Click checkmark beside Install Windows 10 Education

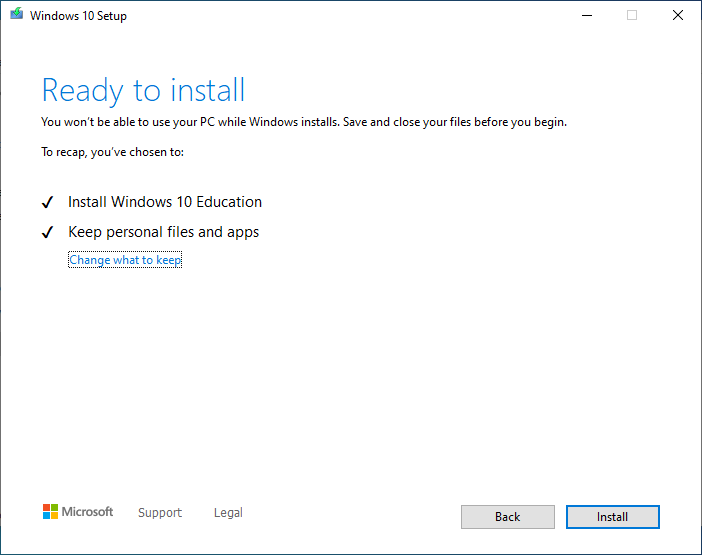coord(47,202)
